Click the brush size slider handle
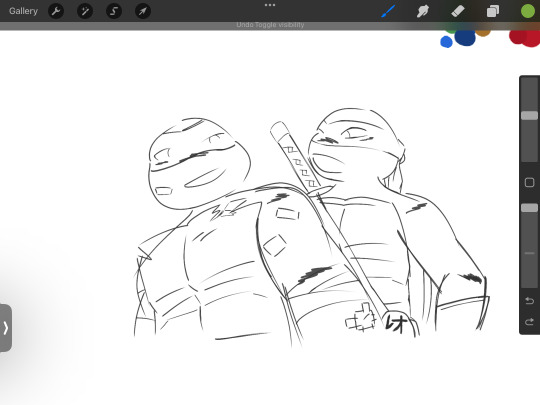This screenshot has width=540, height=405. 529,115
